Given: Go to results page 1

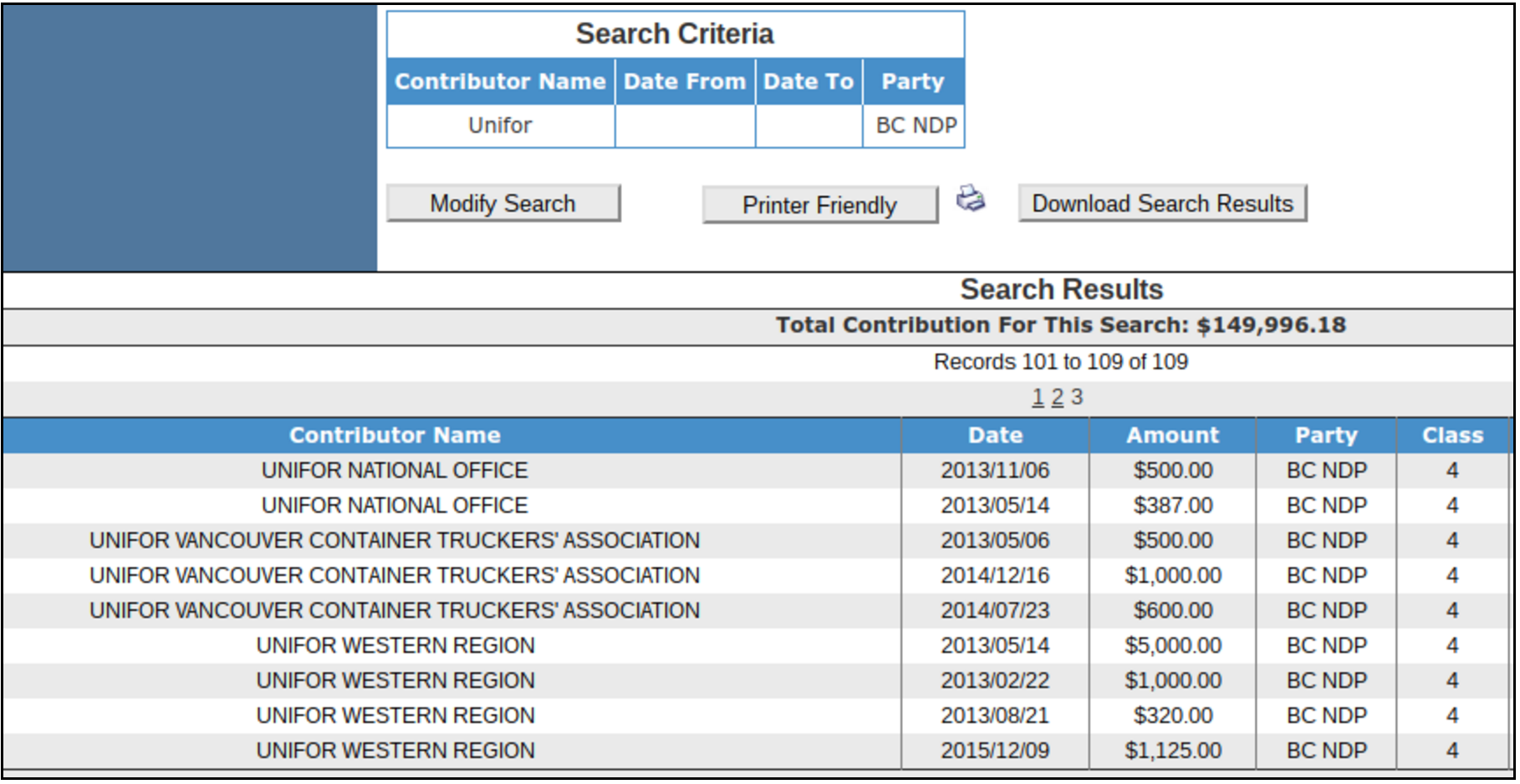Looking at the screenshot, I should click(1038, 397).
